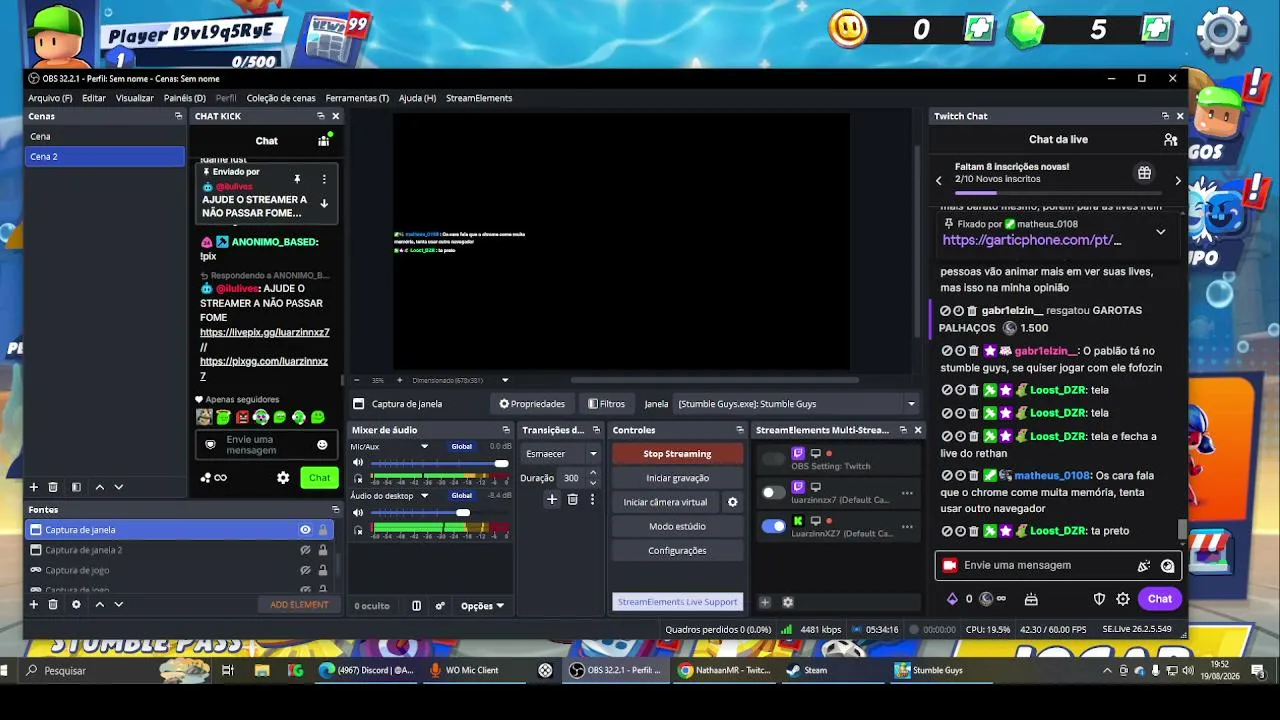
Task: Remove the current scene transition
Action: coord(572,499)
